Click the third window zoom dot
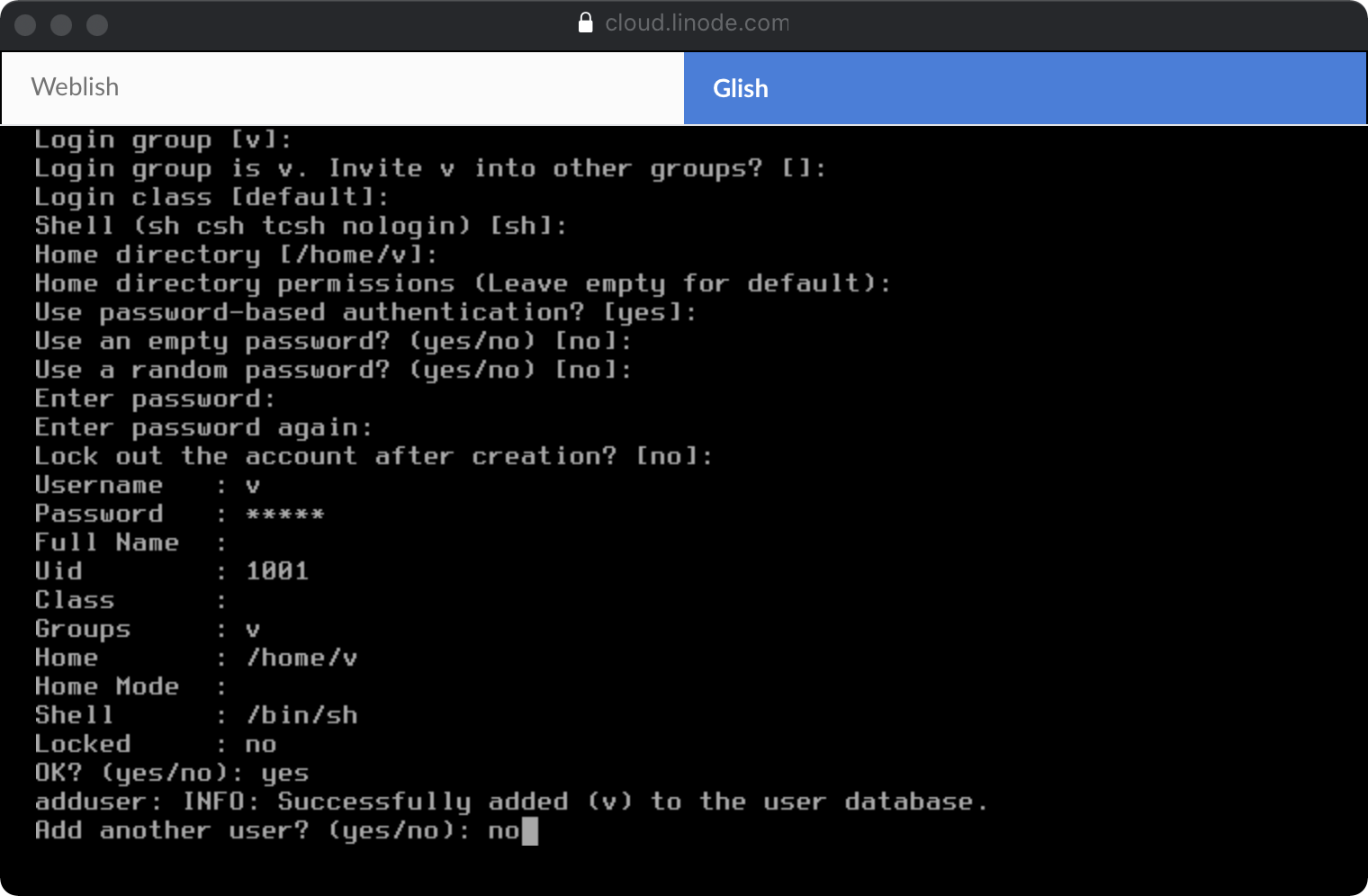 [x=97, y=25]
